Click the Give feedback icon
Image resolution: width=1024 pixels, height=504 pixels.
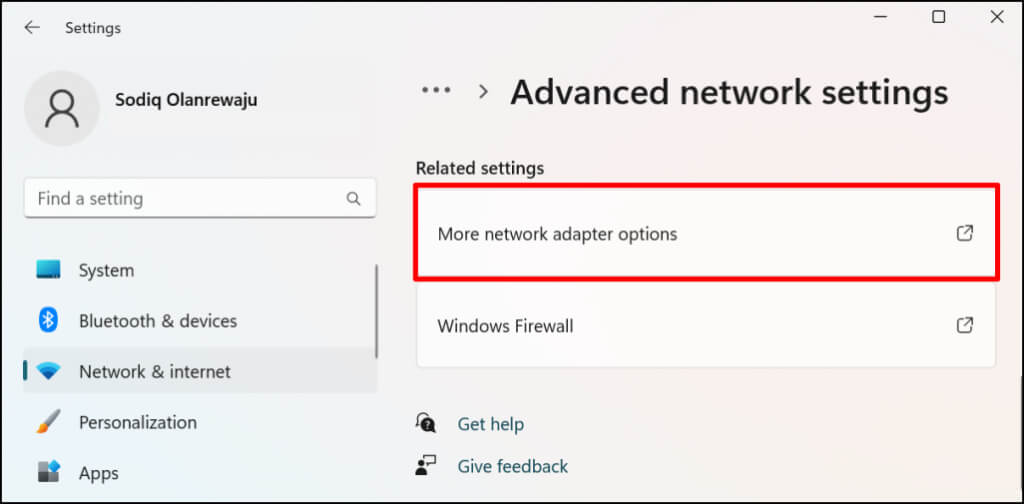click(x=426, y=466)
